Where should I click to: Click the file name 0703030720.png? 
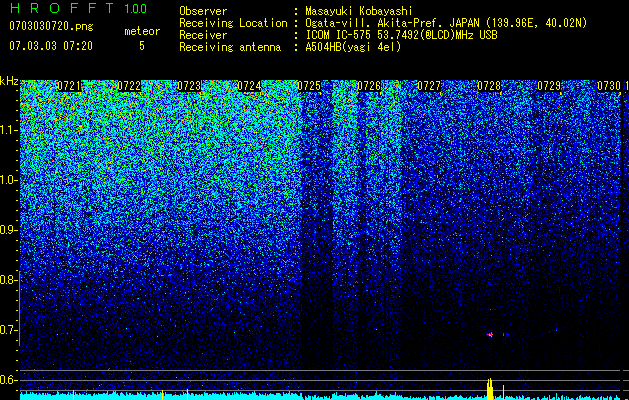[51, 27]
